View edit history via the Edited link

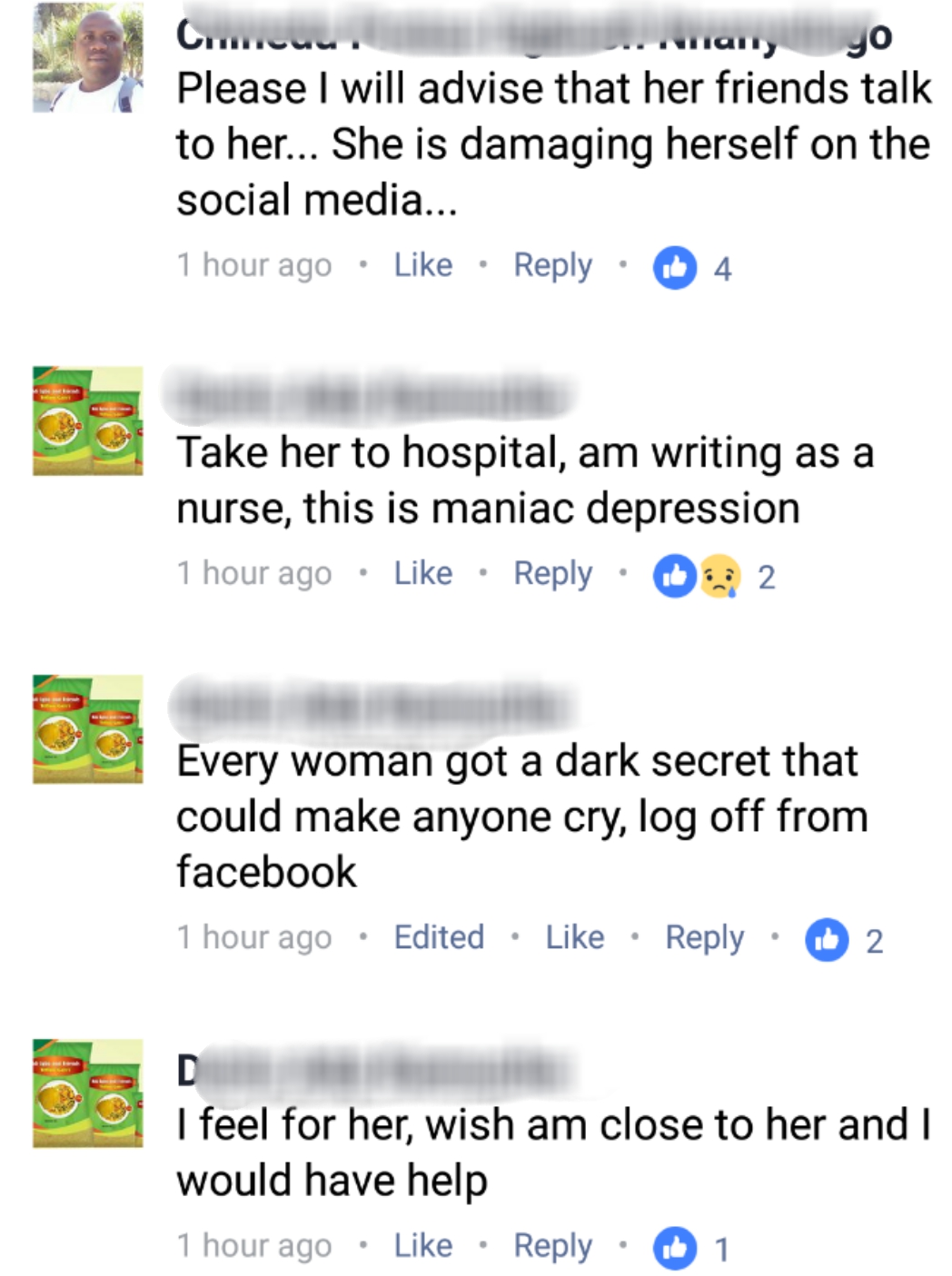click(439, 937)
